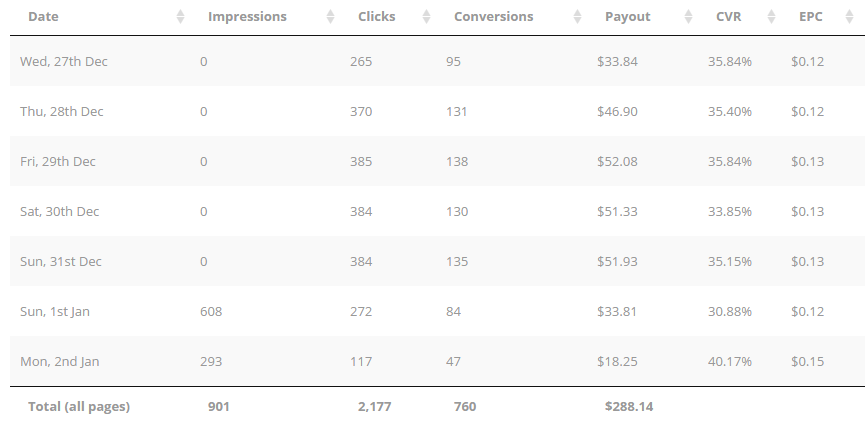Click the Date column header text
Image resolution: width=865 pixels, height=425 pixels.
coord(43,17)
